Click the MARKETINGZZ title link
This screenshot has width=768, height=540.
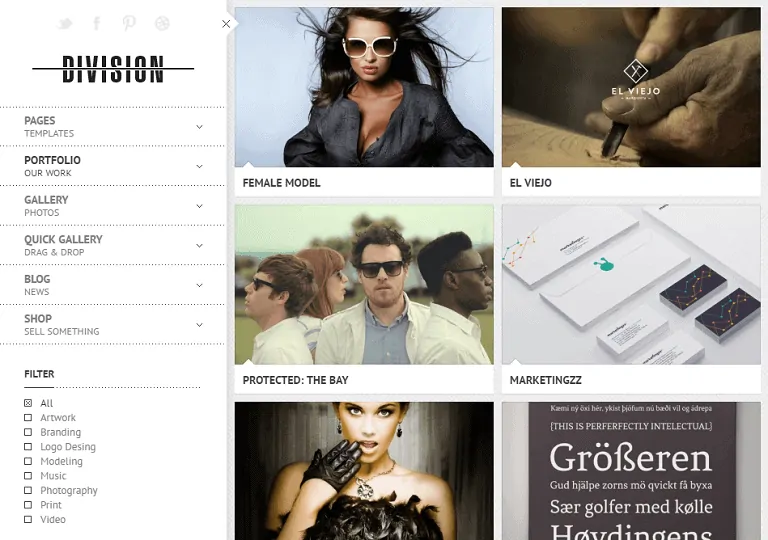pyautogui.click(x=546, y=380)
